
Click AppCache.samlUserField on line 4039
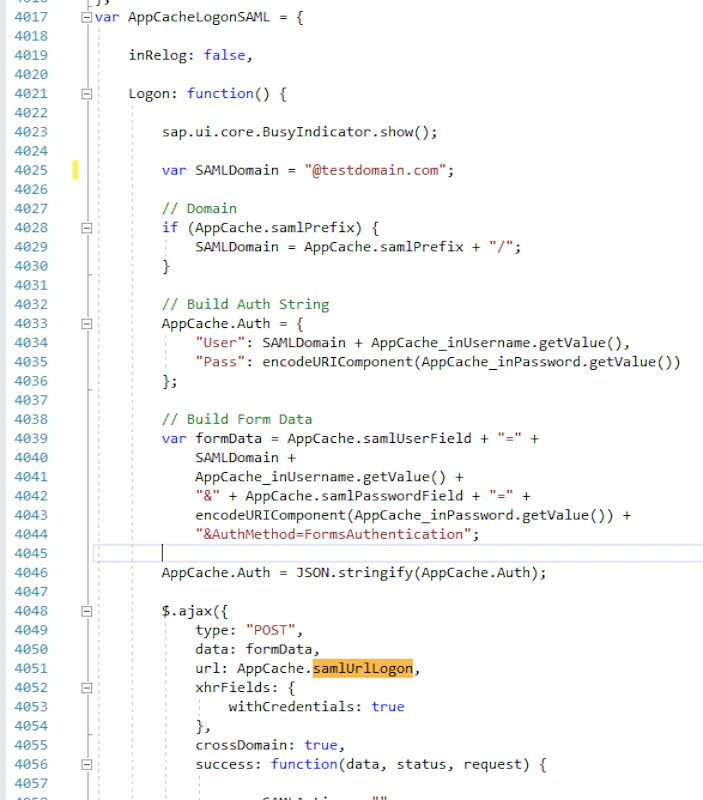point(379,439)
